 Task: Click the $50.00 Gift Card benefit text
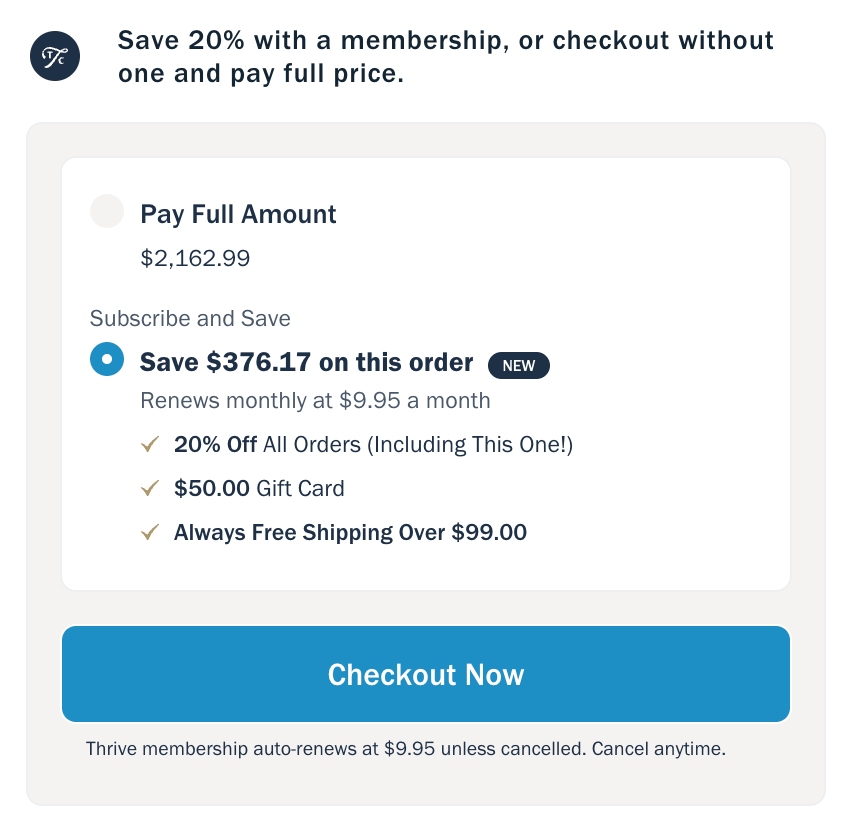(259, 488)
